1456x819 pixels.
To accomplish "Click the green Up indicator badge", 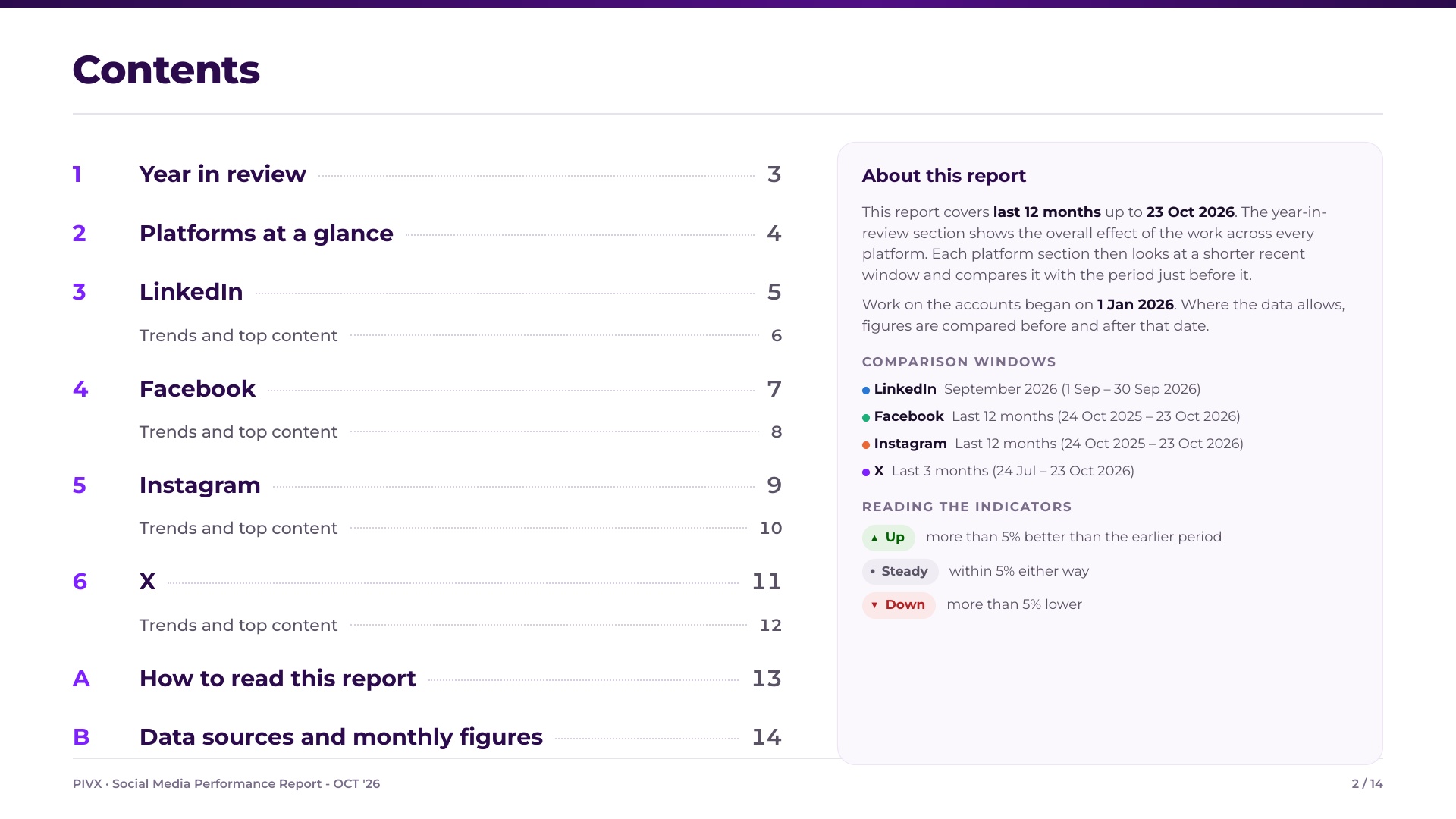I will click(888, 538).
